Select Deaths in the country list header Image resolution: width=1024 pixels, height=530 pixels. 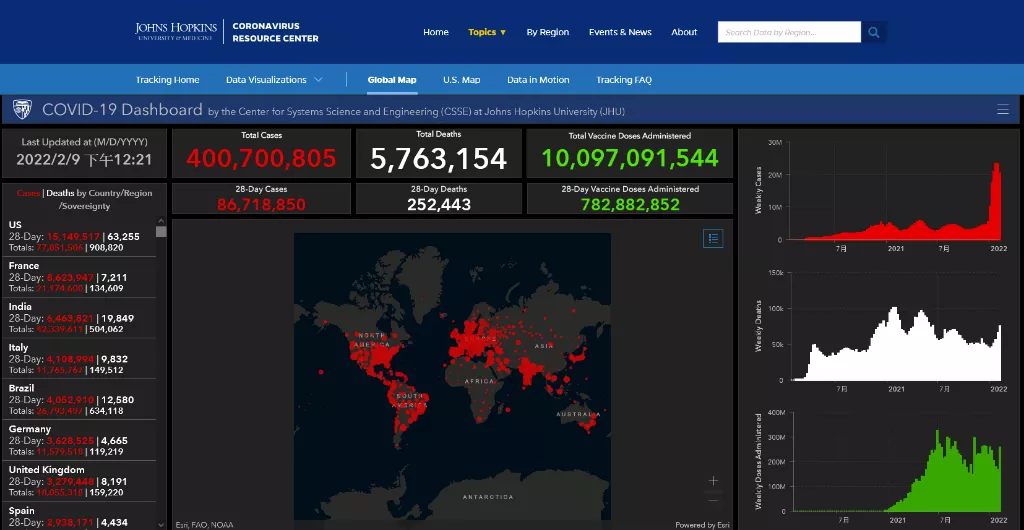point(60,193)
